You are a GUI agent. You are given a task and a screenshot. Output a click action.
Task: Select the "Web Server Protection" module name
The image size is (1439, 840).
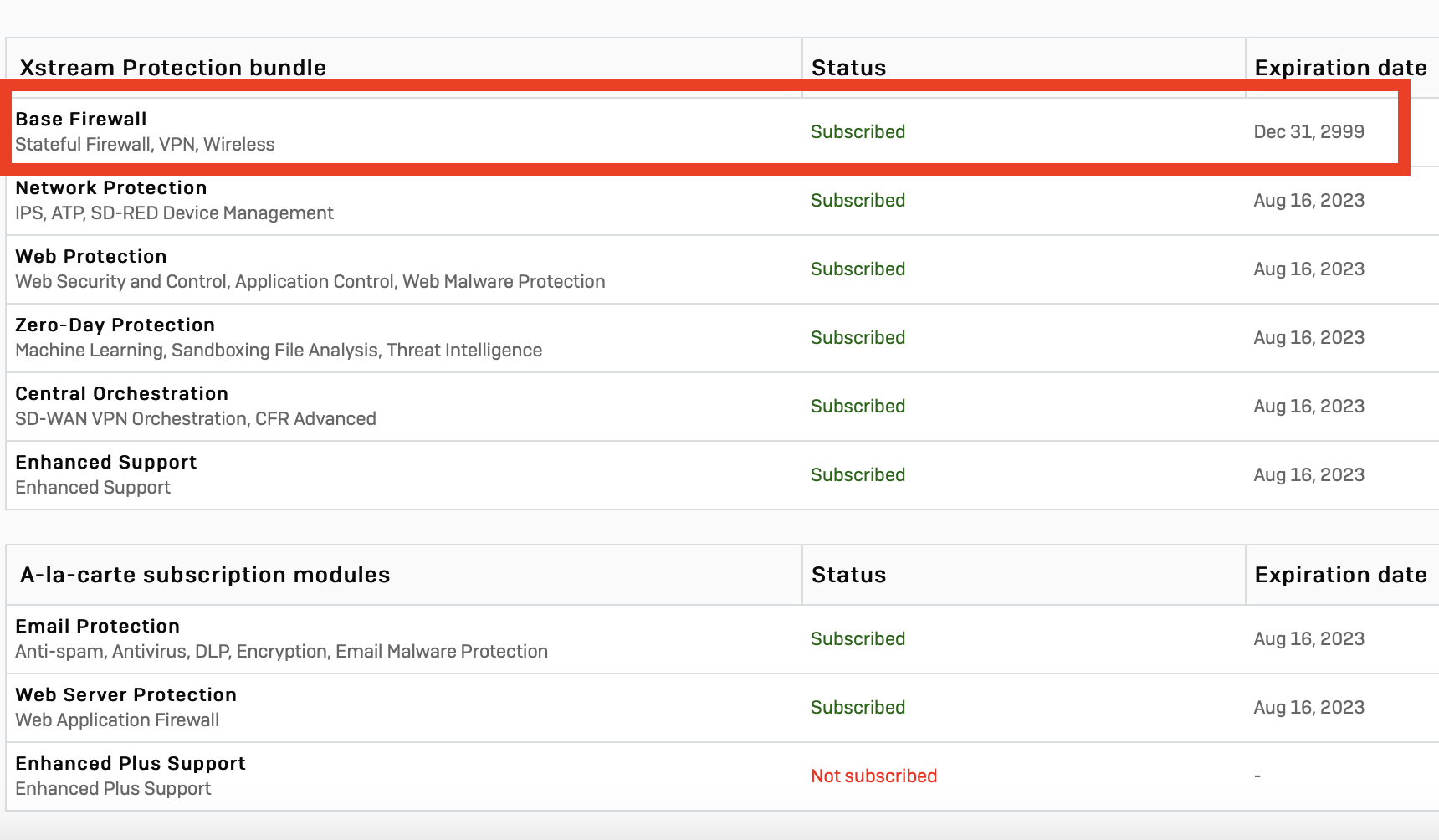pos(126,694)
